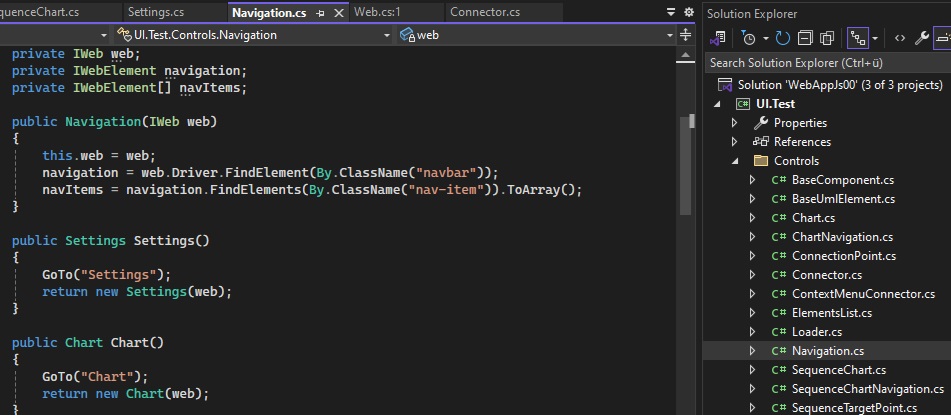Screen dimensions: 951x415
Task: Click the Collapse All icon in Solution Explorer
Action: click(805, 39)
